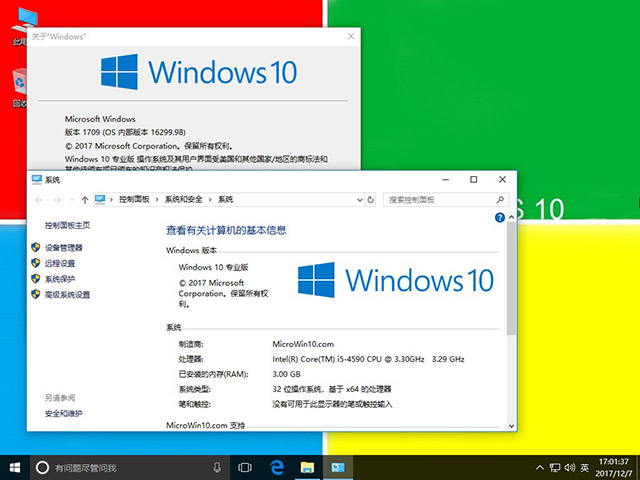Click the microphone icon in search box

click(x=217, y=468)
